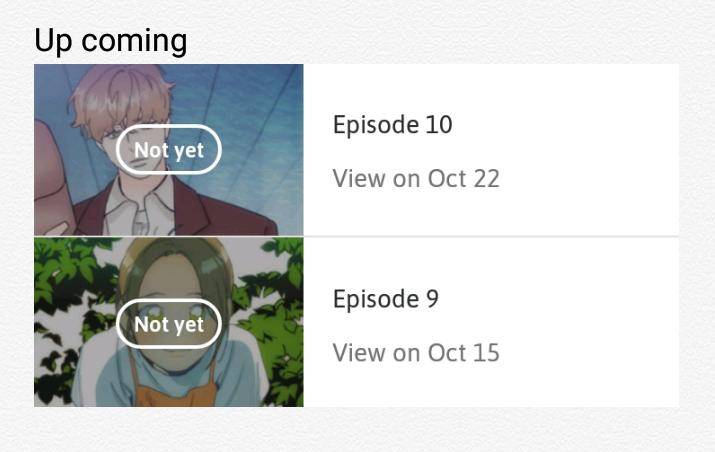Select the View on Oct 15 text
The height and width of the screenshot is (452, 715).
416,353
